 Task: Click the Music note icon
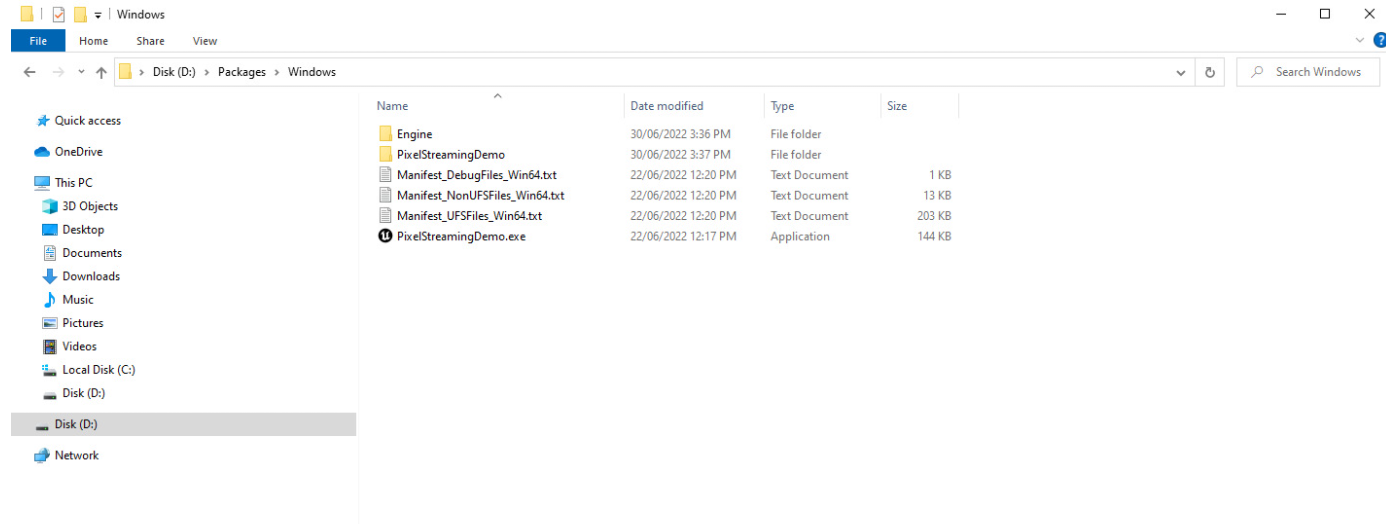[50, 300]
